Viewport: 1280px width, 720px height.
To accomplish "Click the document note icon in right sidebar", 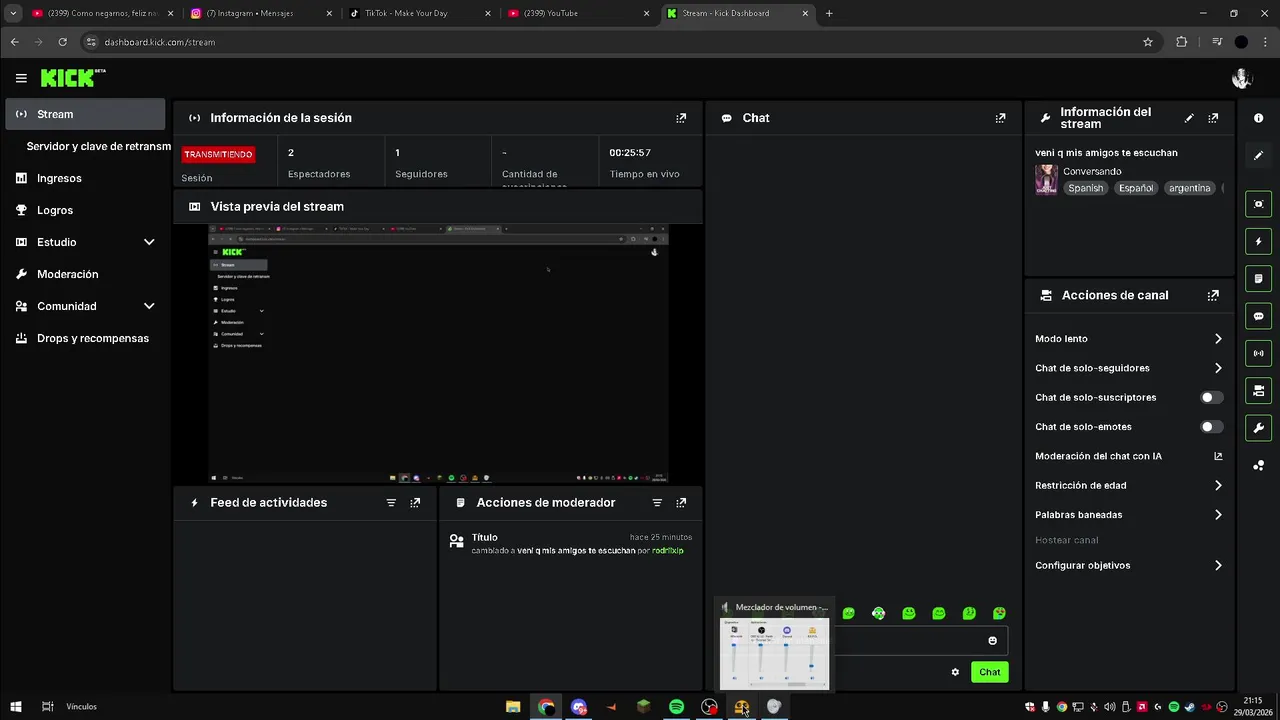I will coord(1258,279).
